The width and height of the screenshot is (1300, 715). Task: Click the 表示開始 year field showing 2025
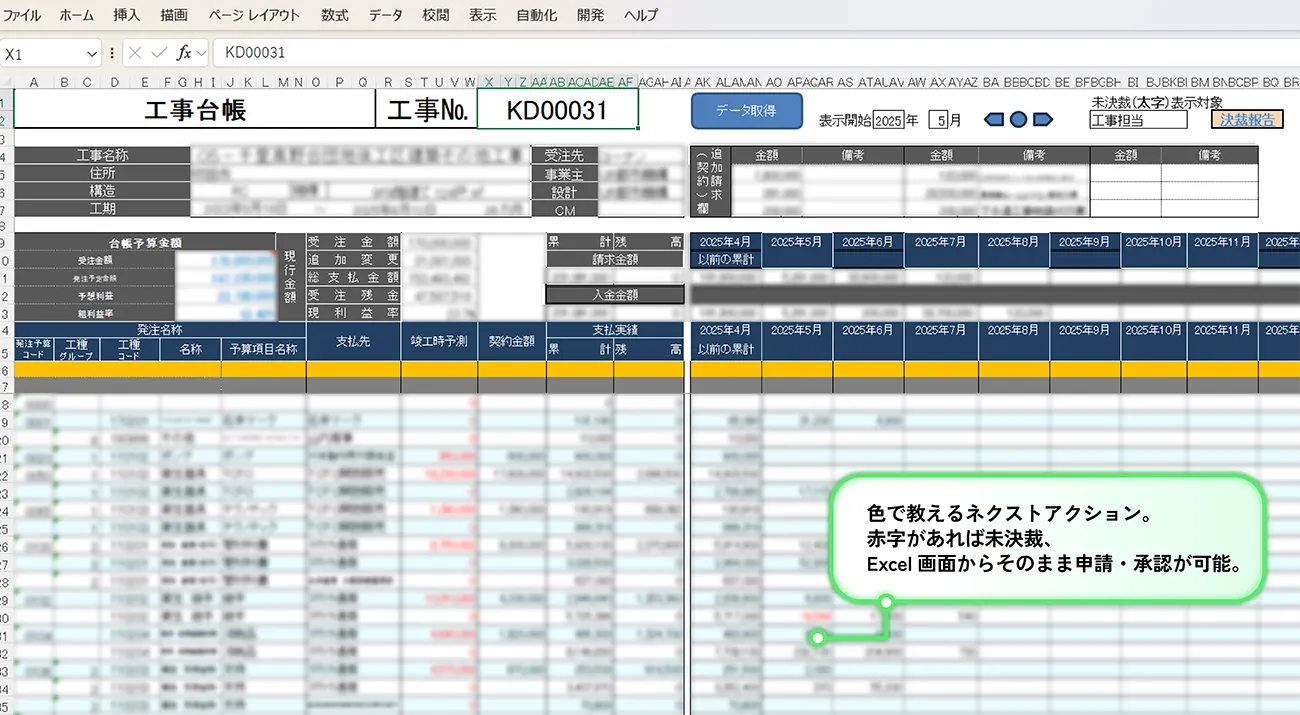click(888, 119)
